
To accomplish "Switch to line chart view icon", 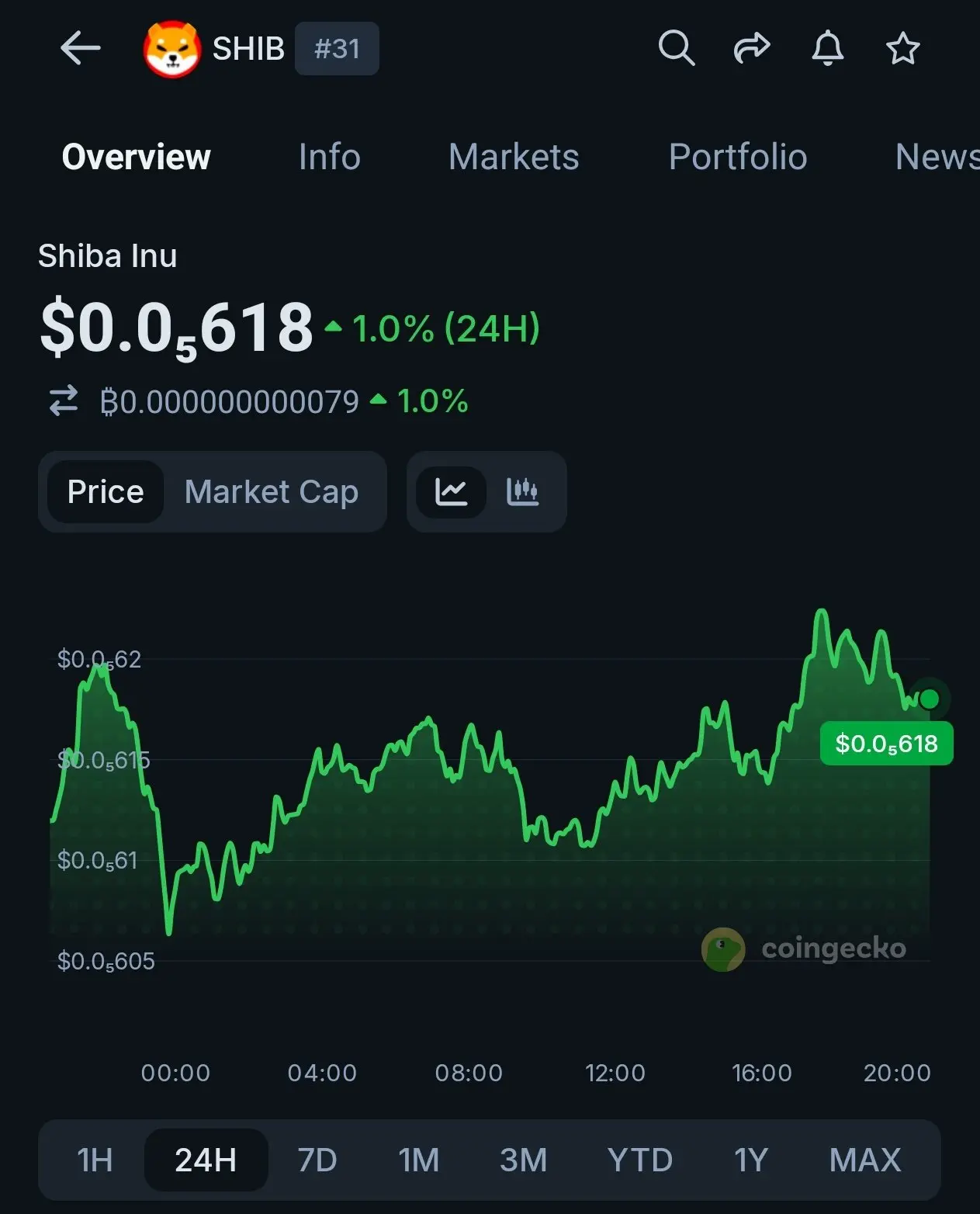I will tap(451, 491).
